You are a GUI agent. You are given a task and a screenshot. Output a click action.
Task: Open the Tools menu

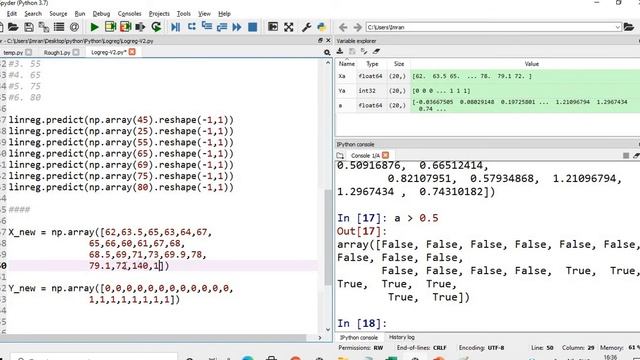click(x=184, y=13)
